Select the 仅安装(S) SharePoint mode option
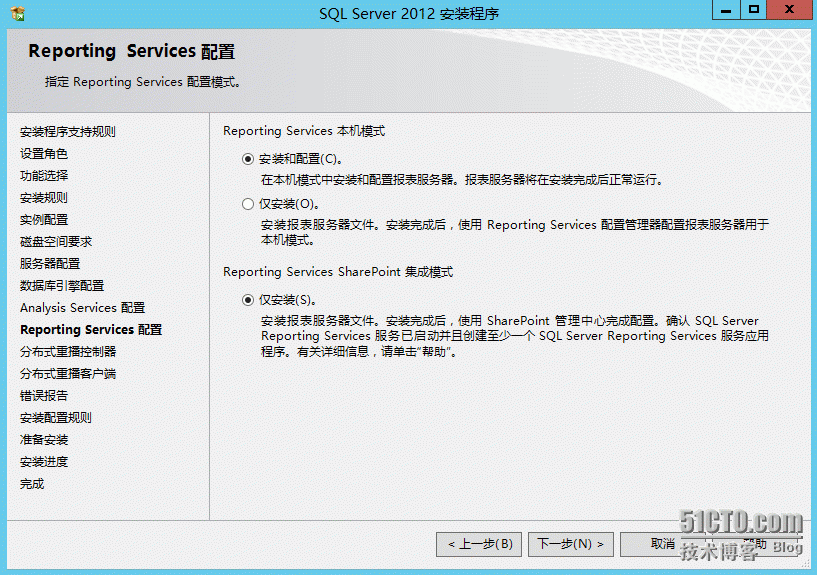 point(248,300)
